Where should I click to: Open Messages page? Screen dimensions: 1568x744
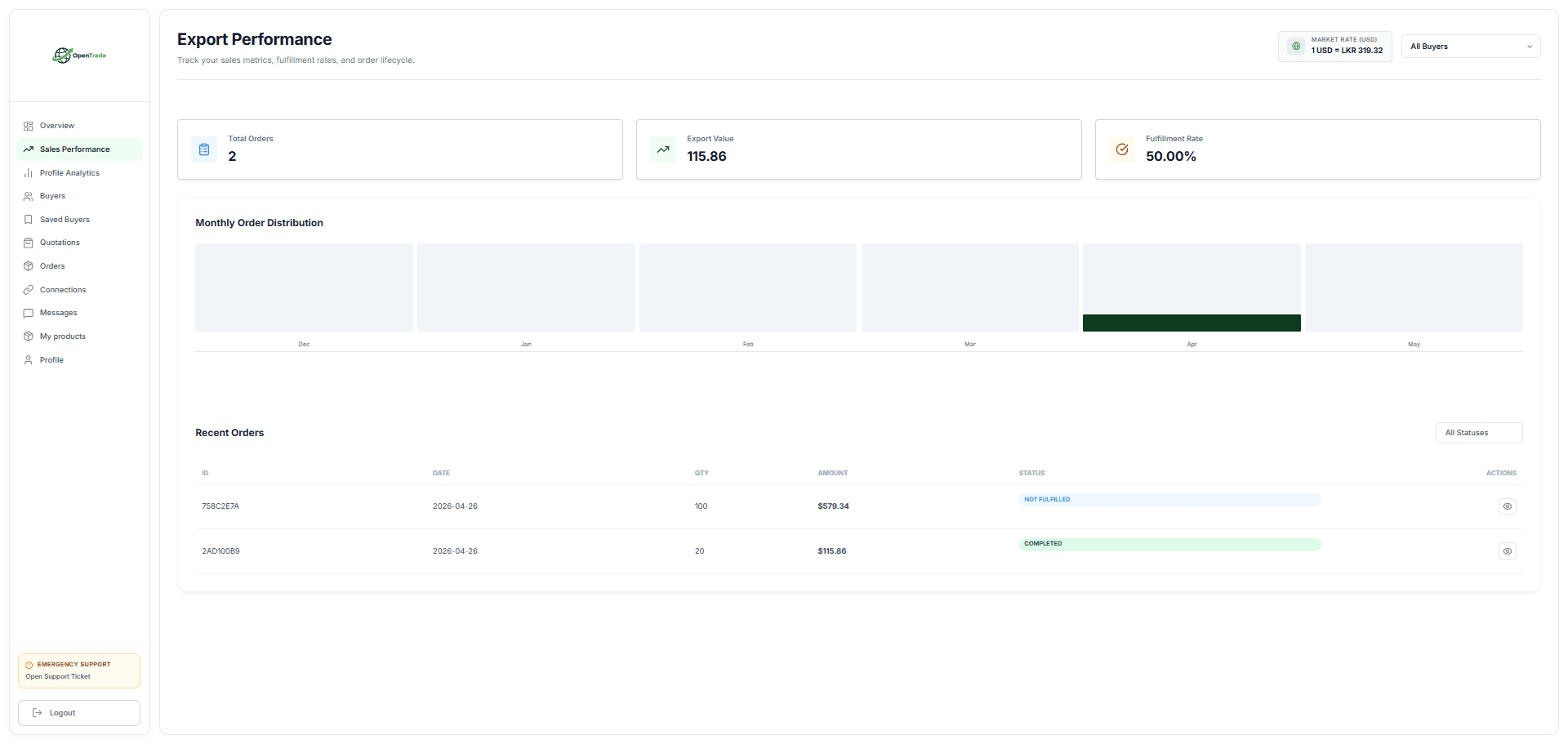[79, 313]
